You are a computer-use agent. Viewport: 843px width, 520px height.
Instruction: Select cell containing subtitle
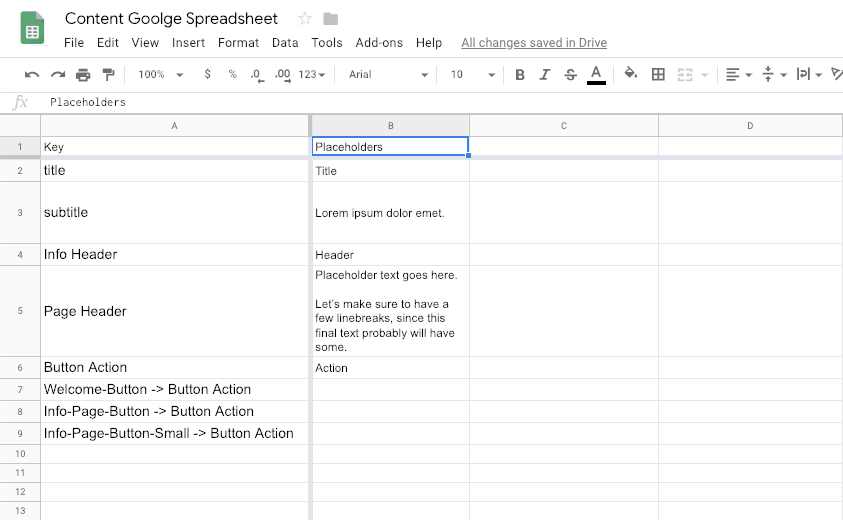pos(174,212)
